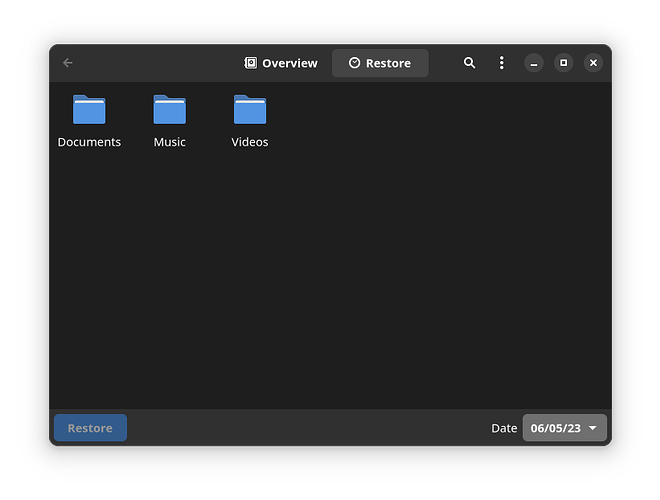660x500 pixels.
Task: Select the Documents folder icon
Action: click(x=89, y=109)
